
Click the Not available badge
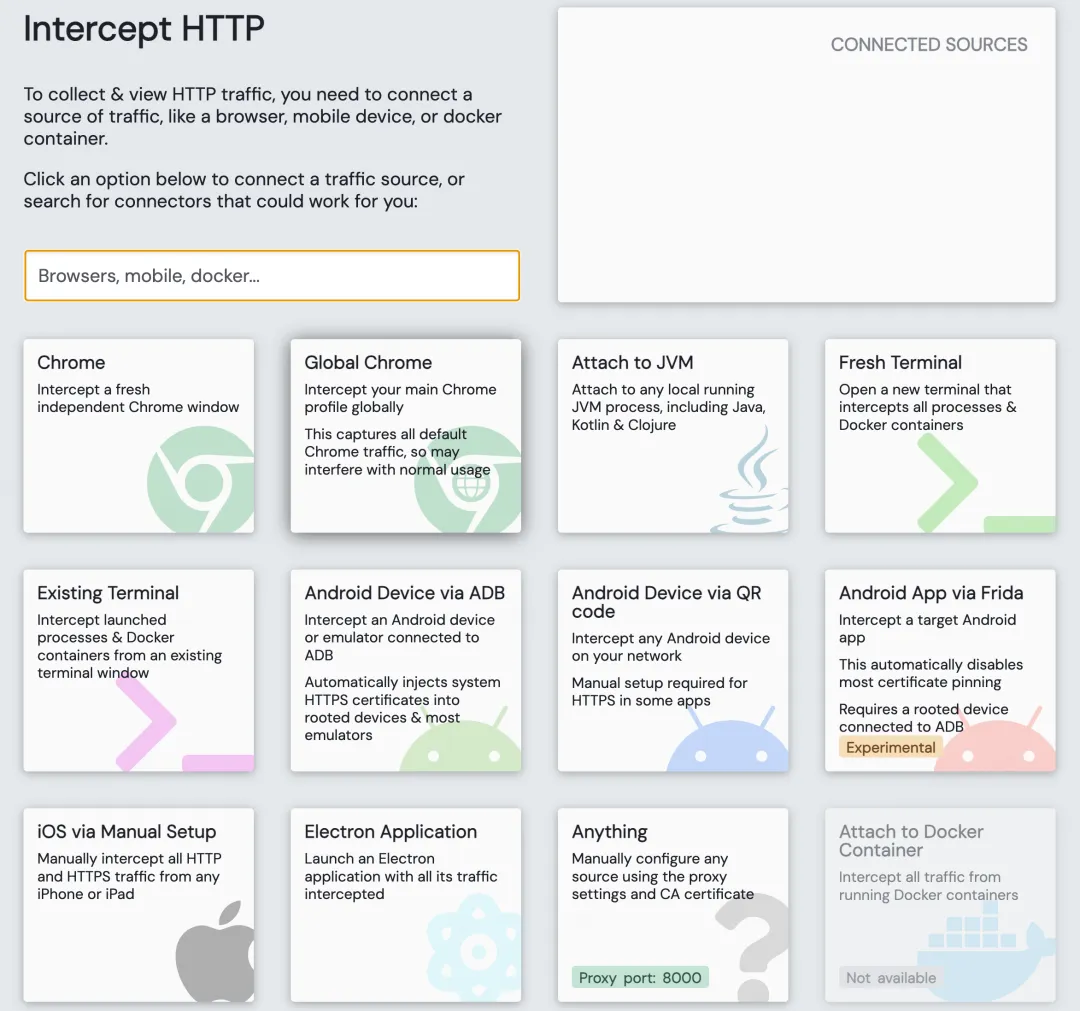click(x=891, y=977)
